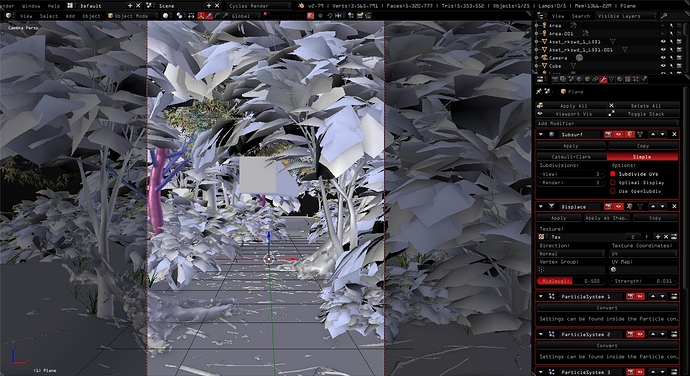
Task: Move the Subsurf modifier up
Action: 653,134
